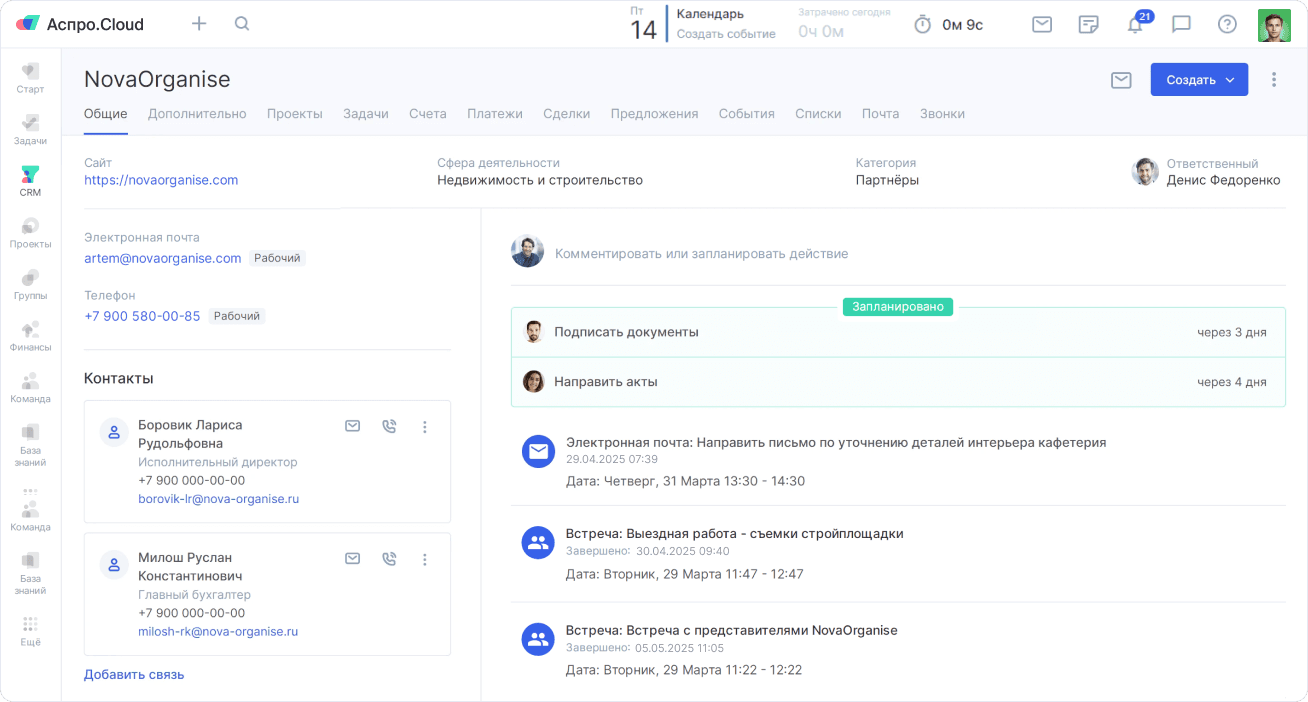The image size is (1308, 702).
Task: Open link https://novaorganise.com
Action: coord(161,180)
